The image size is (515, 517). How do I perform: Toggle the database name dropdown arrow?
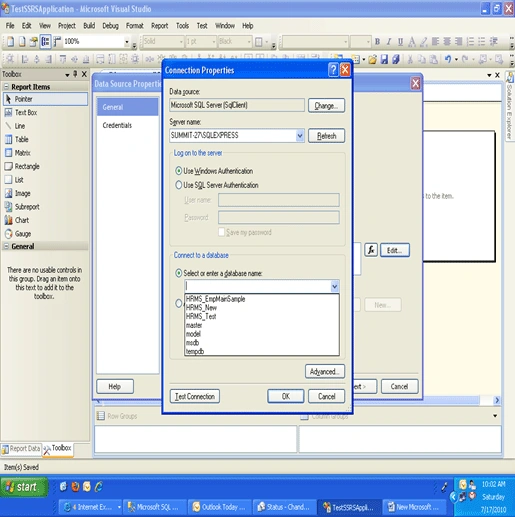tap(335, 286)
